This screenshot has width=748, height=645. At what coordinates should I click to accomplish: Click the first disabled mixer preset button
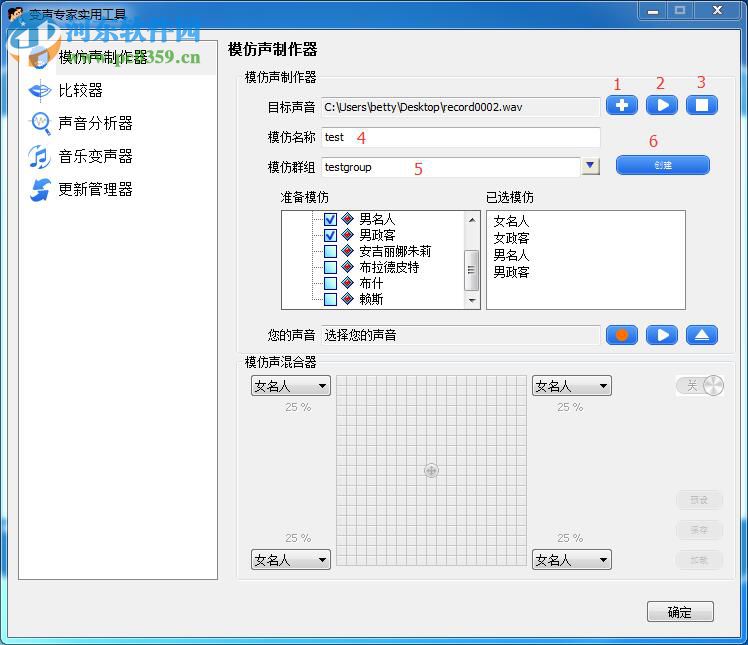point(699,500)
